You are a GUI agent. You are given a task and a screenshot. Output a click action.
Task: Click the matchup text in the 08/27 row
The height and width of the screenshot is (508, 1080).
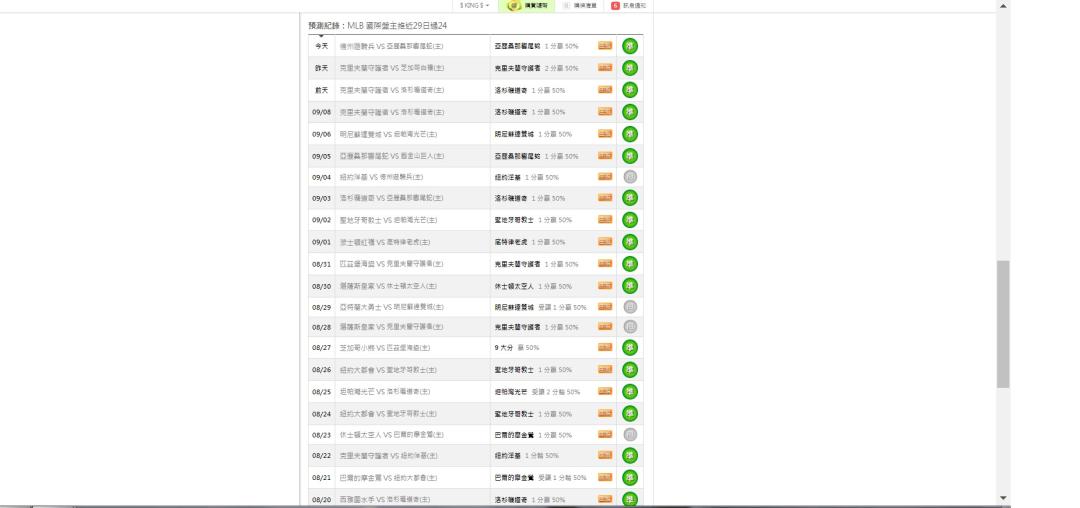(x=385, y=348)
